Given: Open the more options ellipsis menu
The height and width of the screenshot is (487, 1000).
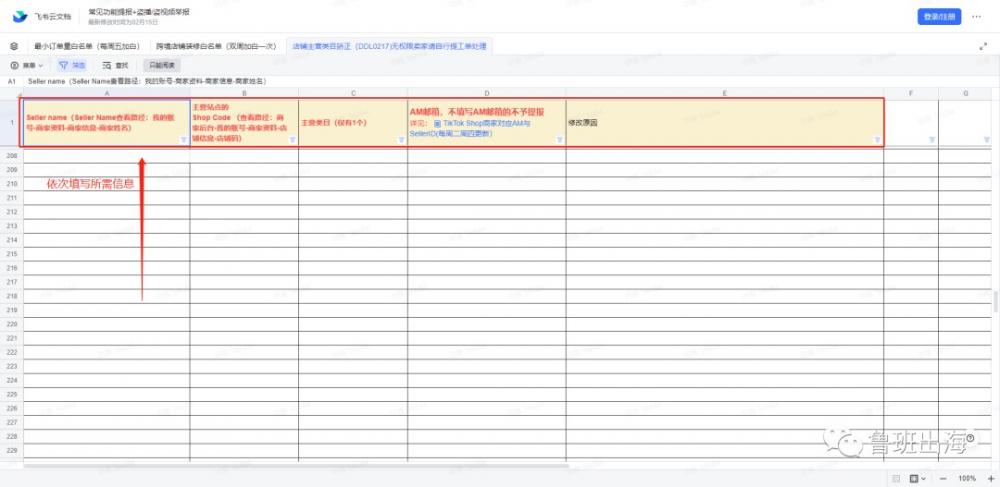Looking at the screenshot, I should (976, 17).
